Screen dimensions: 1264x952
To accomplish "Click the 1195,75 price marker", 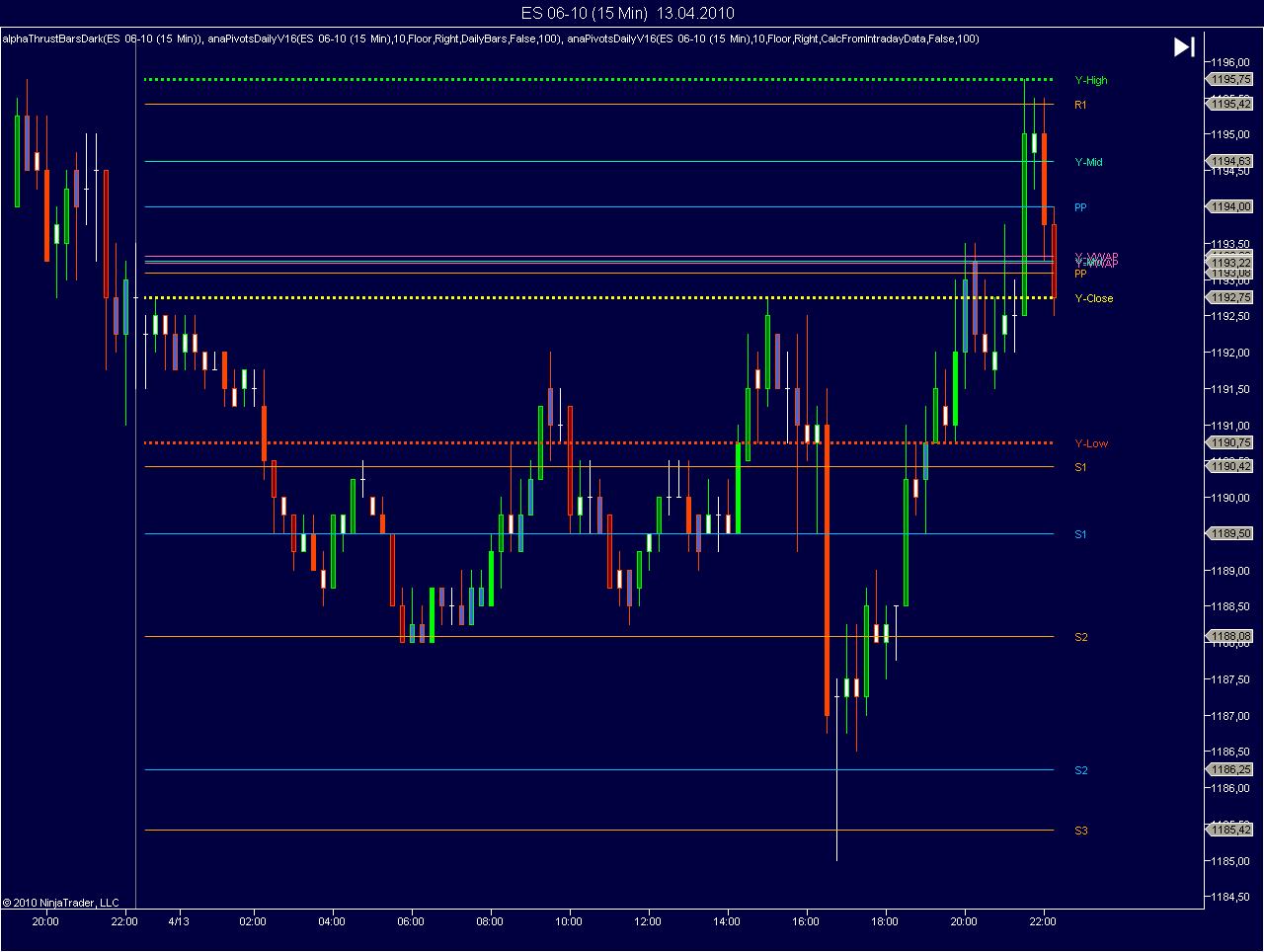I will (1229, 80).
